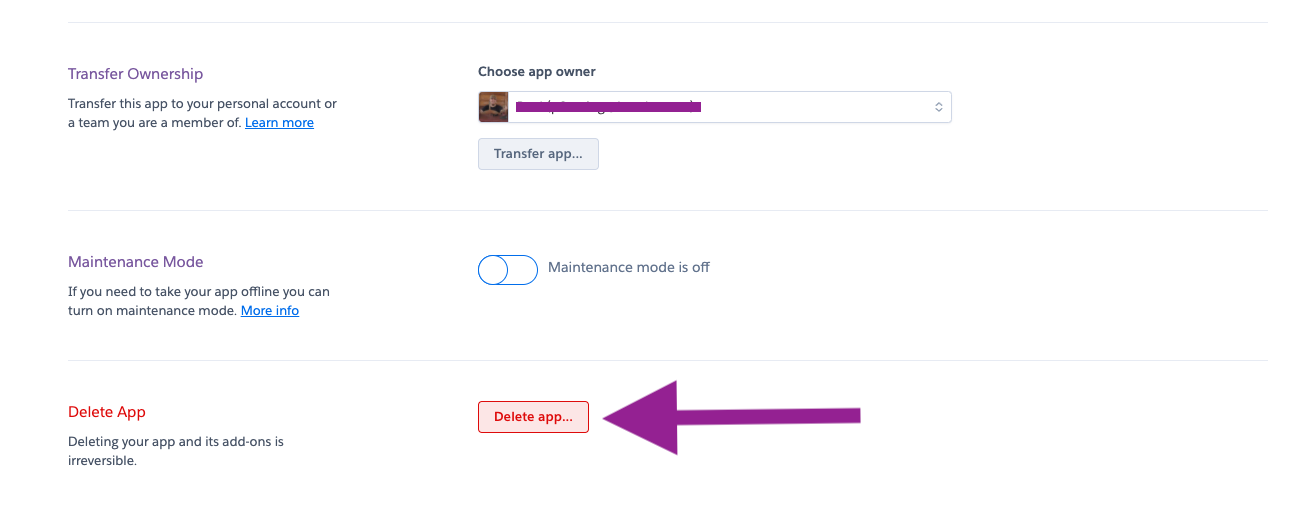
Task: Click the up-down chevron in owner selector
Action: coord(938,107)
